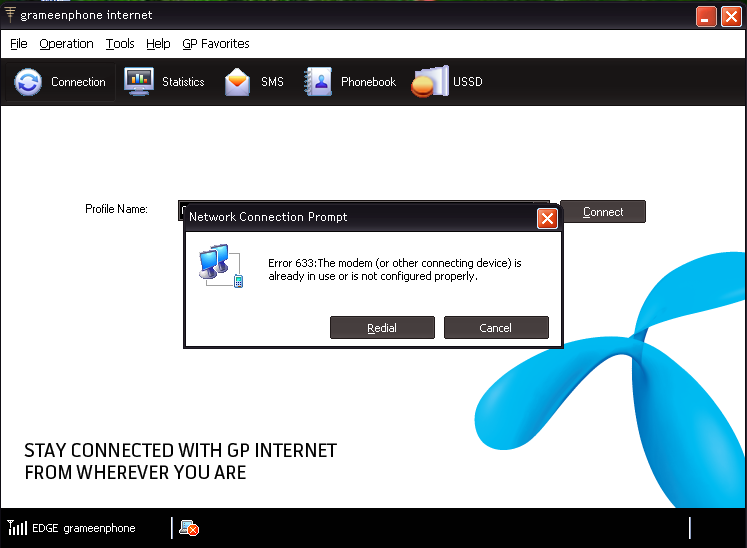
Task: Click the disconnected network status icon
Action: (x=189, y=528)
